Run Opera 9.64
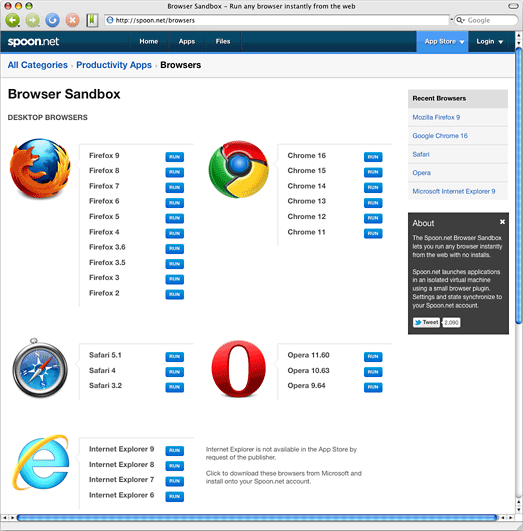This screenshot has height=531, width=523. pyautogui.click(x=373, y=387)
